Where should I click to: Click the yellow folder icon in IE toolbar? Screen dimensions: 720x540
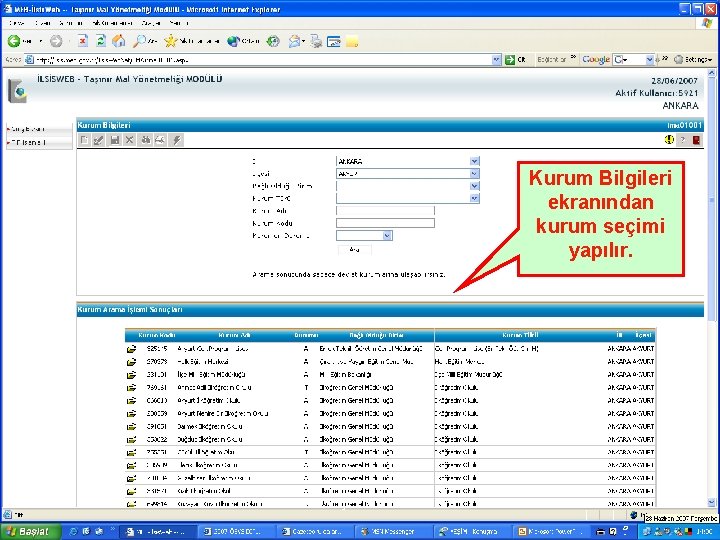click(352, 41)
